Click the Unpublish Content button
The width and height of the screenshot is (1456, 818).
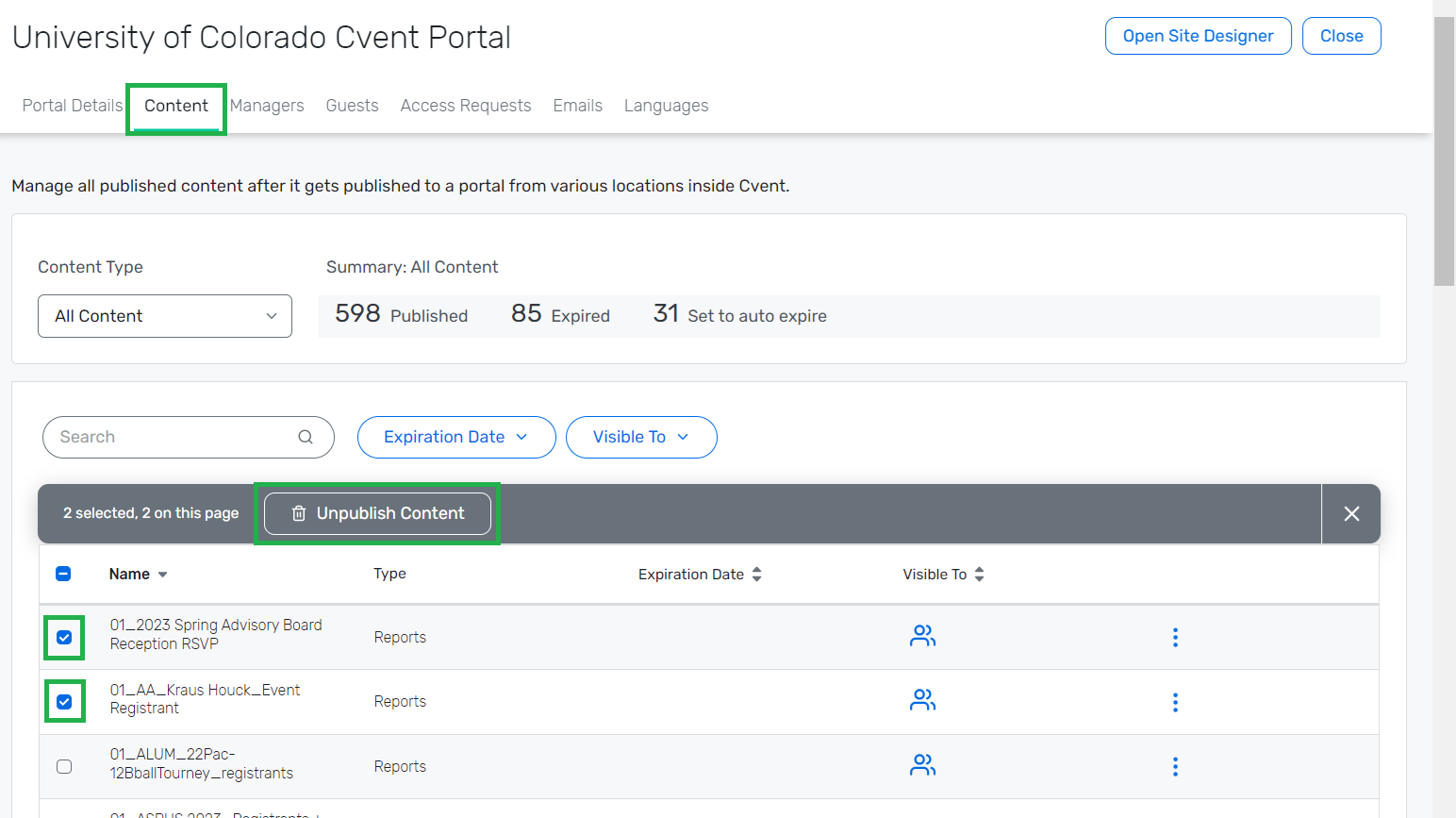pyautogui.click(x=377, y=513)
